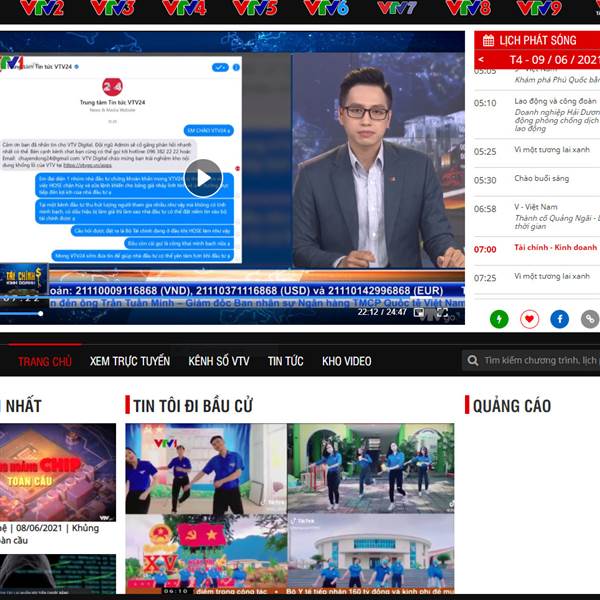The height and width of the screenshot is (600, 600).
Task: Enter fullscreen mode in video player
Action: [x=442, y=313]
